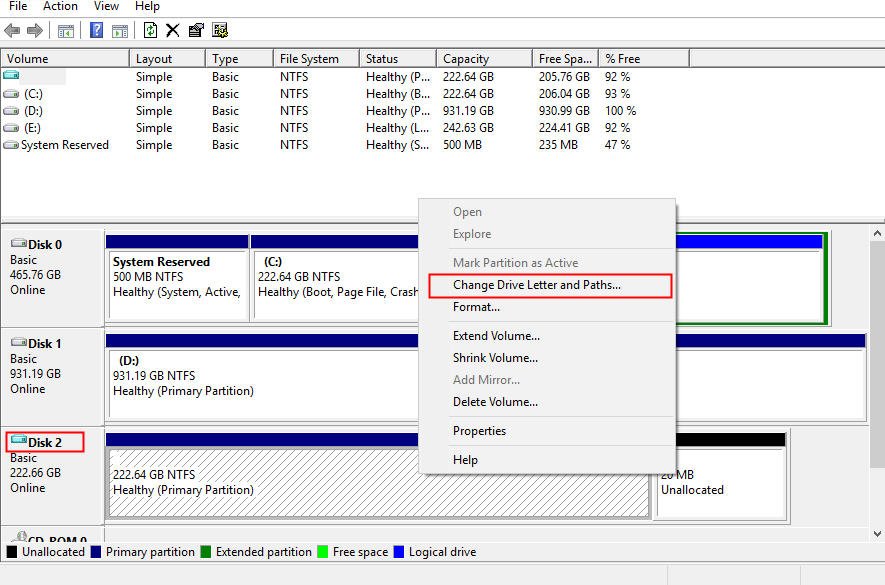This screenshot has width=885, height=585.
Task: Click the black X Delete toolbar icon
Action: coord(173,30)
